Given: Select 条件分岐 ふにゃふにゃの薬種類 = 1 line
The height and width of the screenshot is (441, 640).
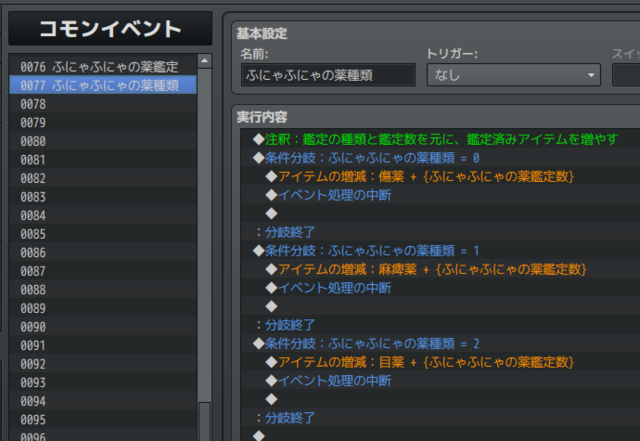Looking at the screenshot, I should [440, 251].
